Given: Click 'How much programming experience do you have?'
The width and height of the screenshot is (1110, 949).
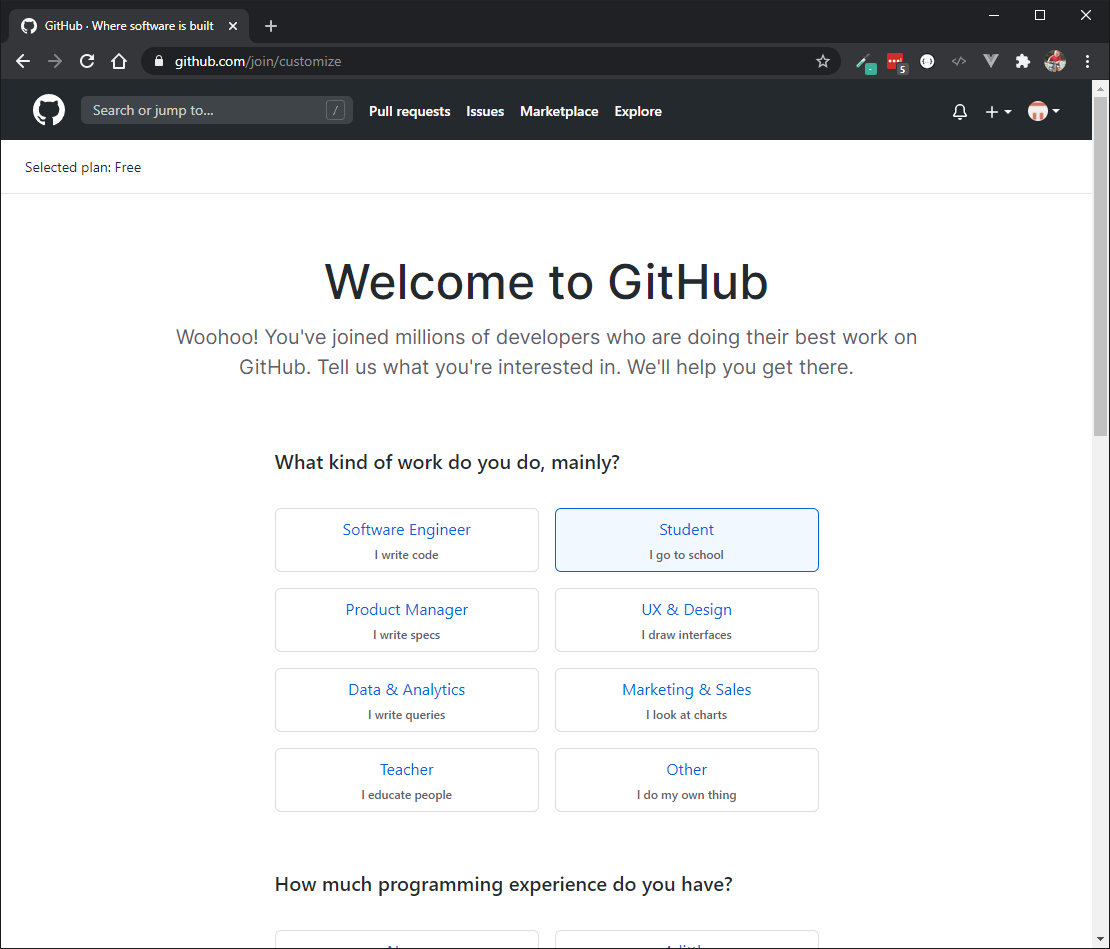Looking at the screenshot, I should coord(503,885).
